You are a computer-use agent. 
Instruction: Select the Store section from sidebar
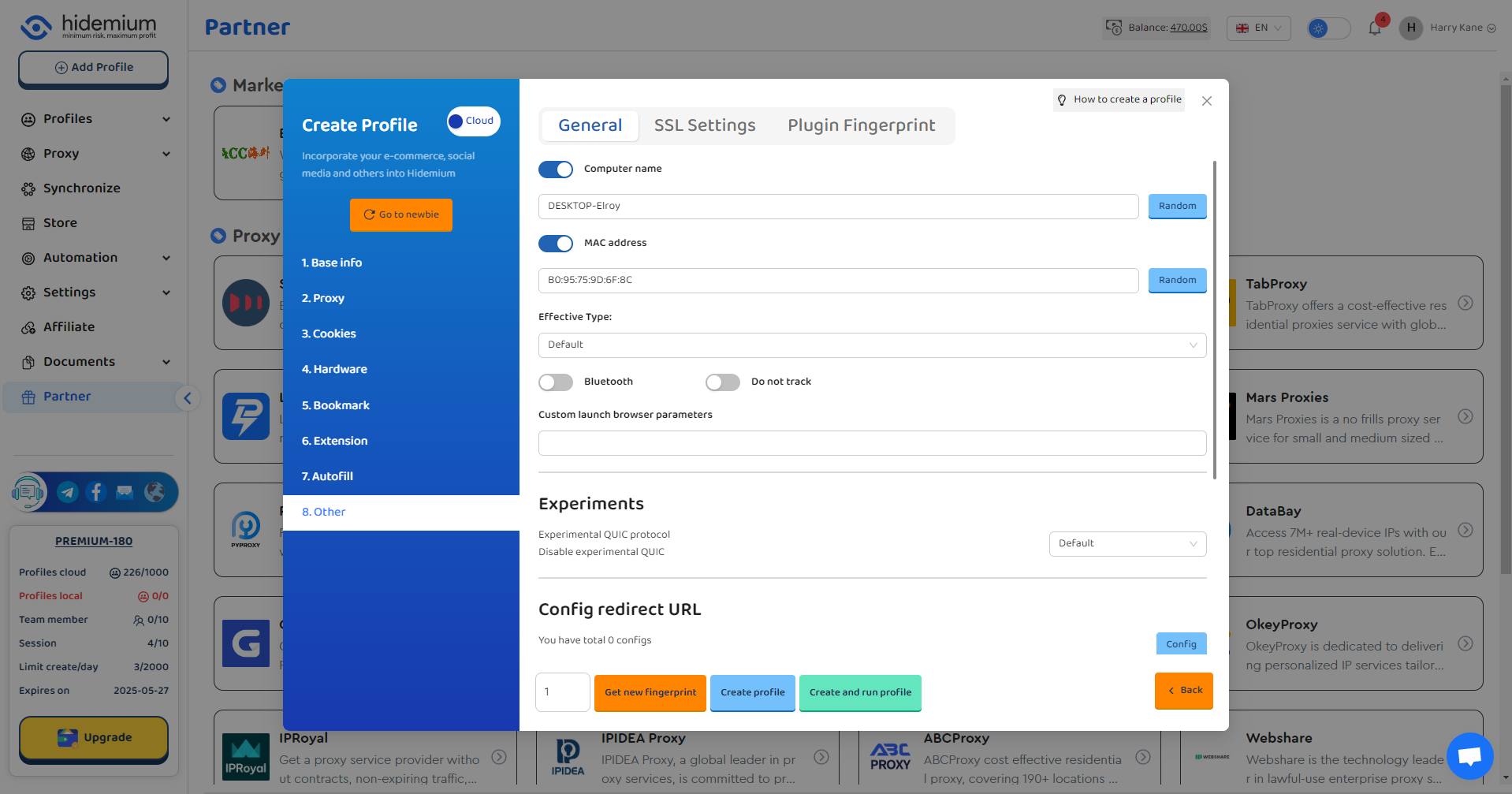coord(59,223)
